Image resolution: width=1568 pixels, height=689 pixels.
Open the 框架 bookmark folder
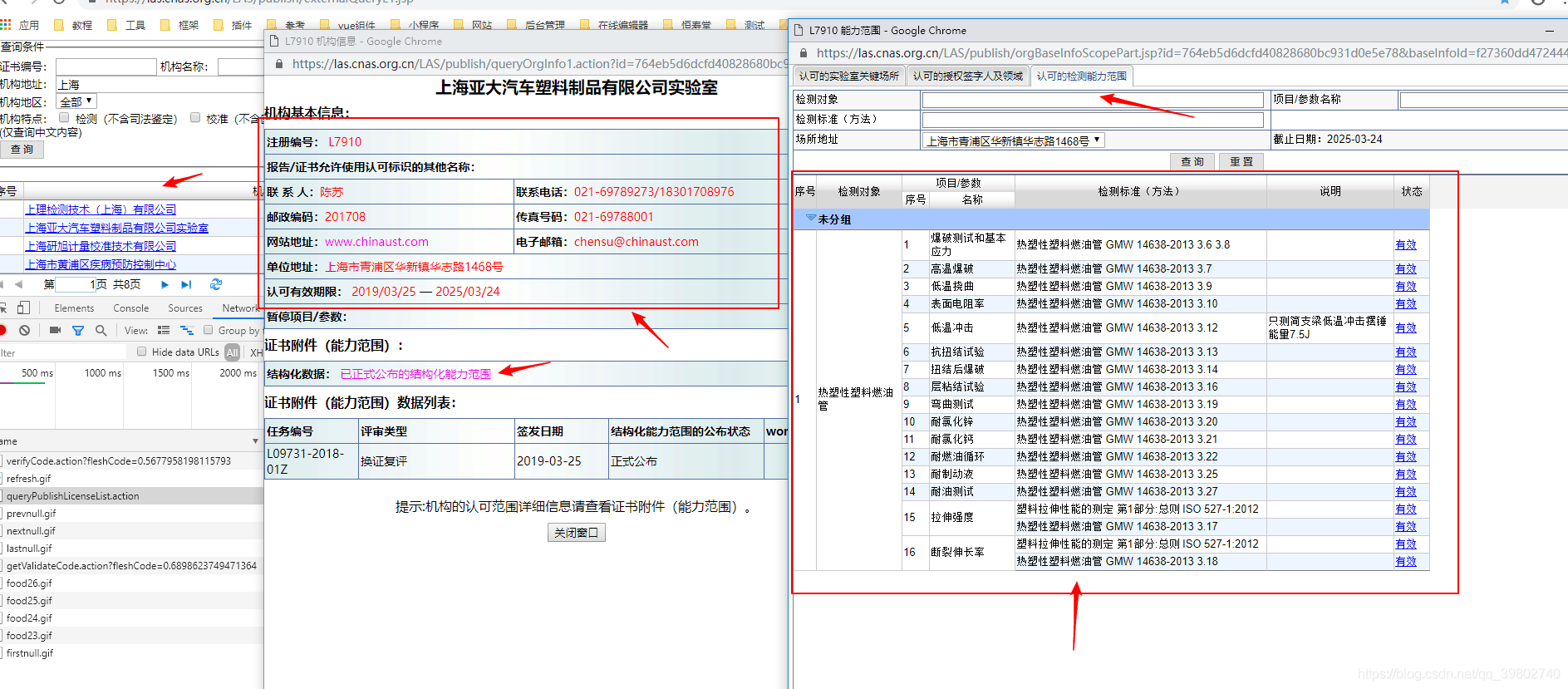point(179,26)
